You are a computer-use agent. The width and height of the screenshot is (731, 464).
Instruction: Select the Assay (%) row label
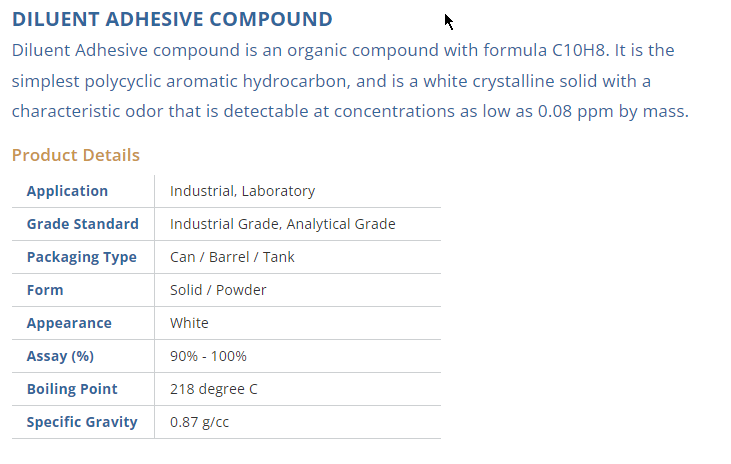tap(60, 356)
